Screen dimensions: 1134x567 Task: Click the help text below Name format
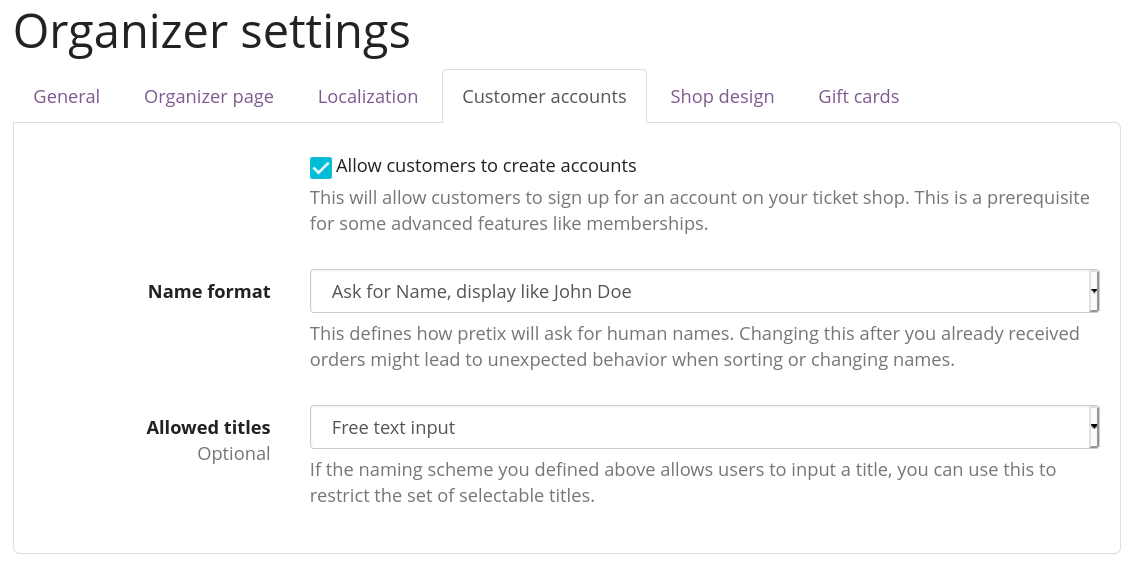click(694, 346)
